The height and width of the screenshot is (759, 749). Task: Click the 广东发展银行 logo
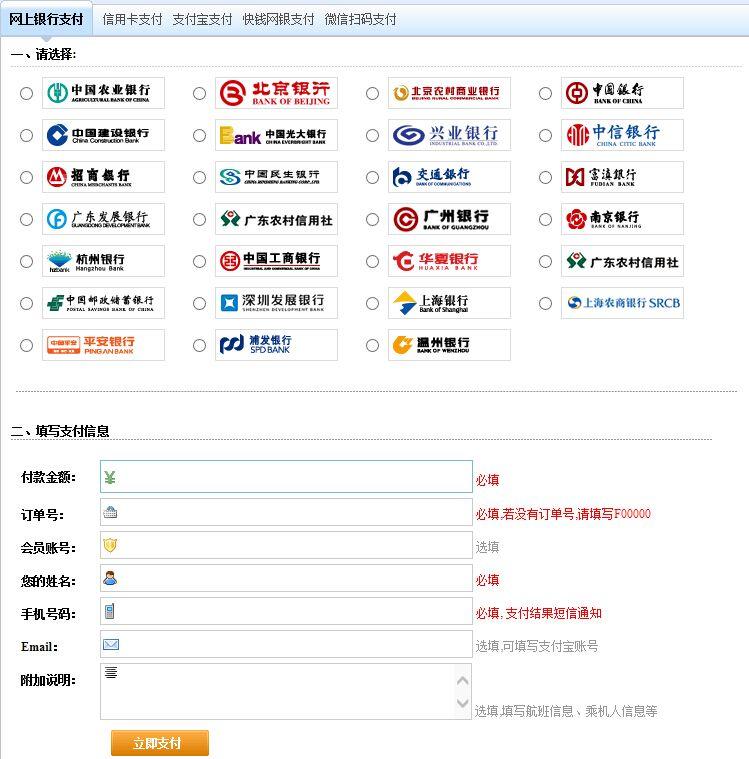(x=103, y=219)
